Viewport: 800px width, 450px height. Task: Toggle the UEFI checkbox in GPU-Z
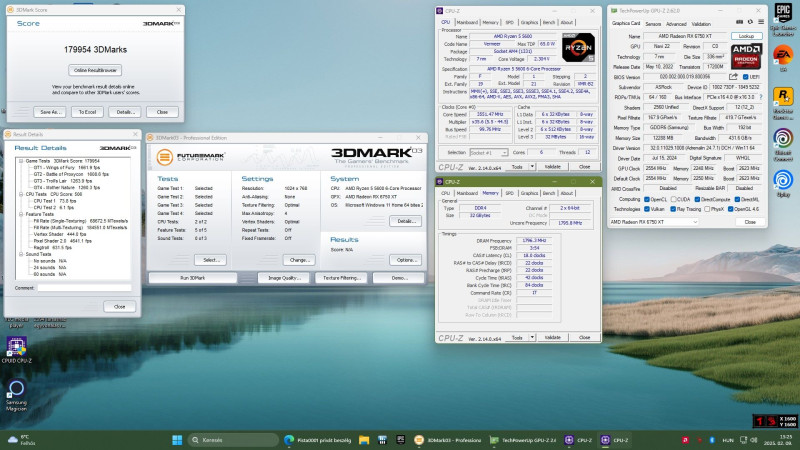click(x=745, y=77)
